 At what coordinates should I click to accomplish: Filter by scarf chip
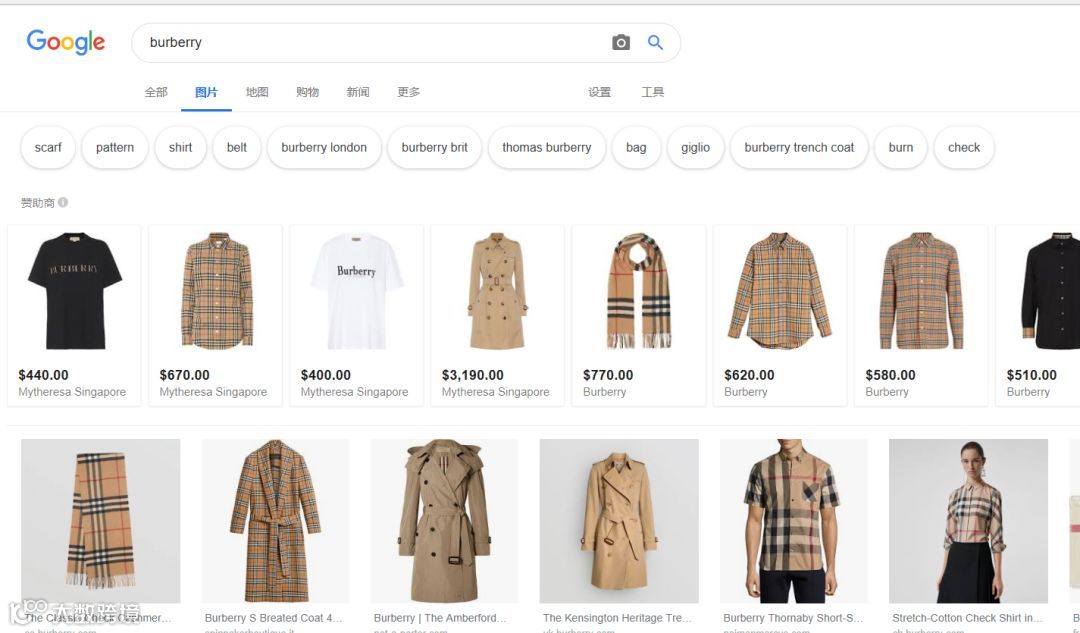click(x=48, y=147)
